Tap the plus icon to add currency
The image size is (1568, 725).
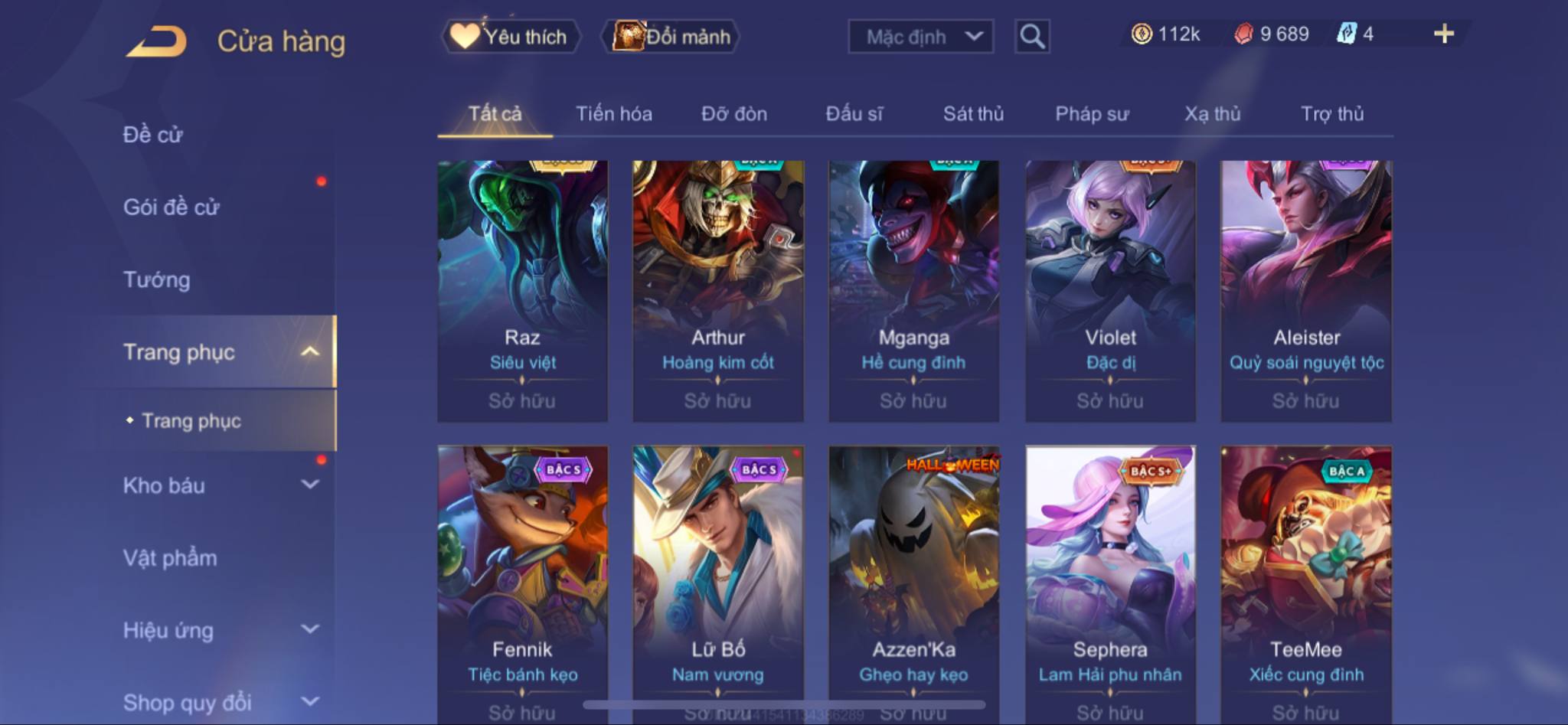[1443, 34]
